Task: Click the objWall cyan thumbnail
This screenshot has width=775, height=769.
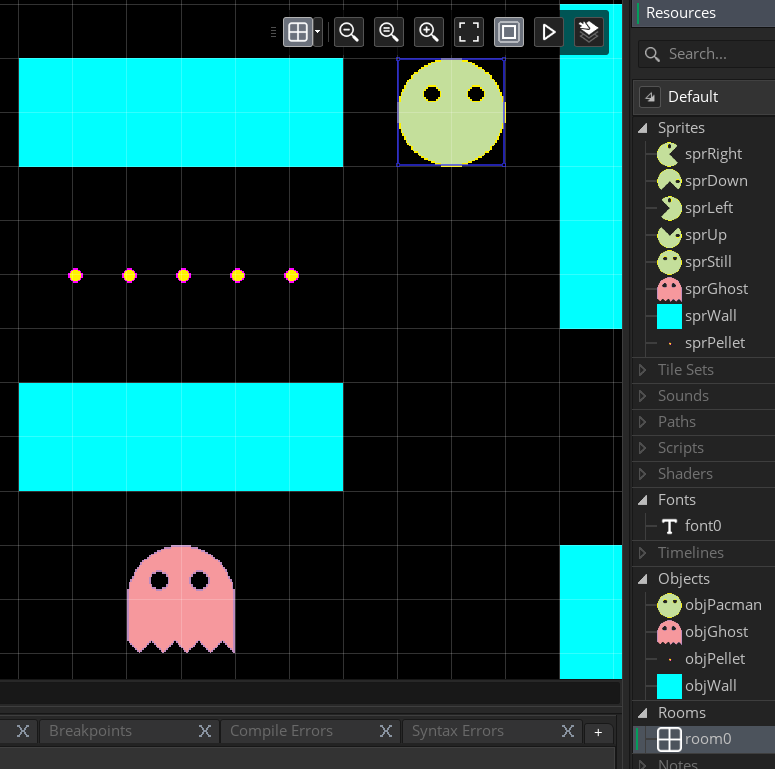Action: pos(669,686)
